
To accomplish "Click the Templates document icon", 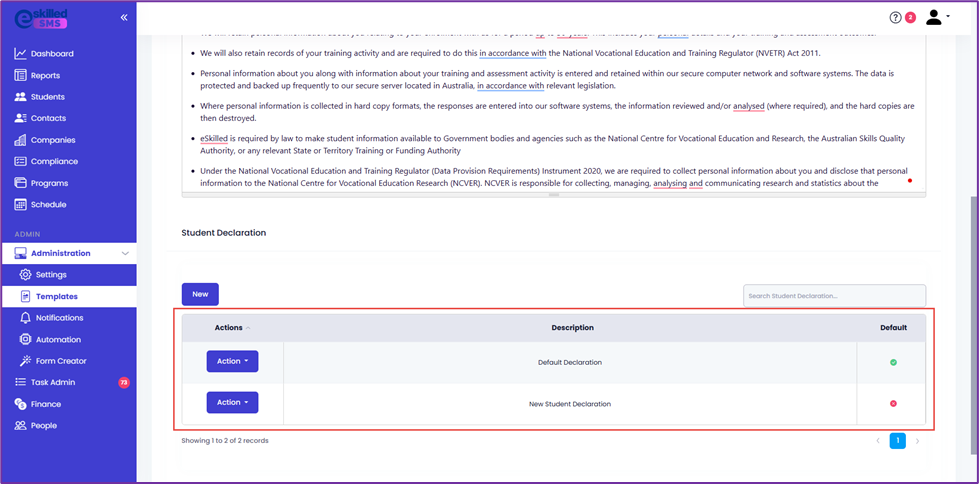I will pyautogui.click(x=26, y=296).
